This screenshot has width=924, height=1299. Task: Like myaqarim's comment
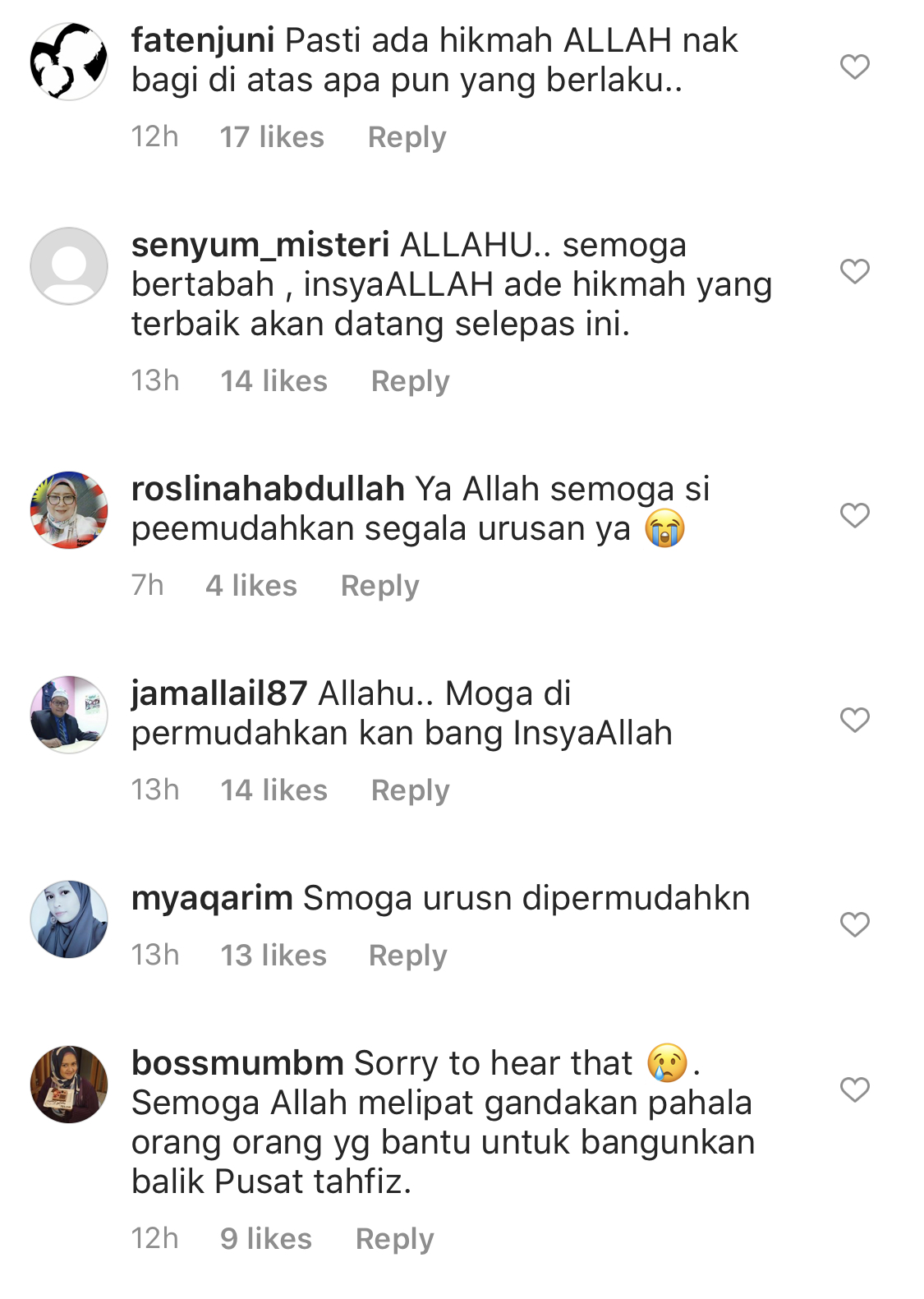(854, 924)
